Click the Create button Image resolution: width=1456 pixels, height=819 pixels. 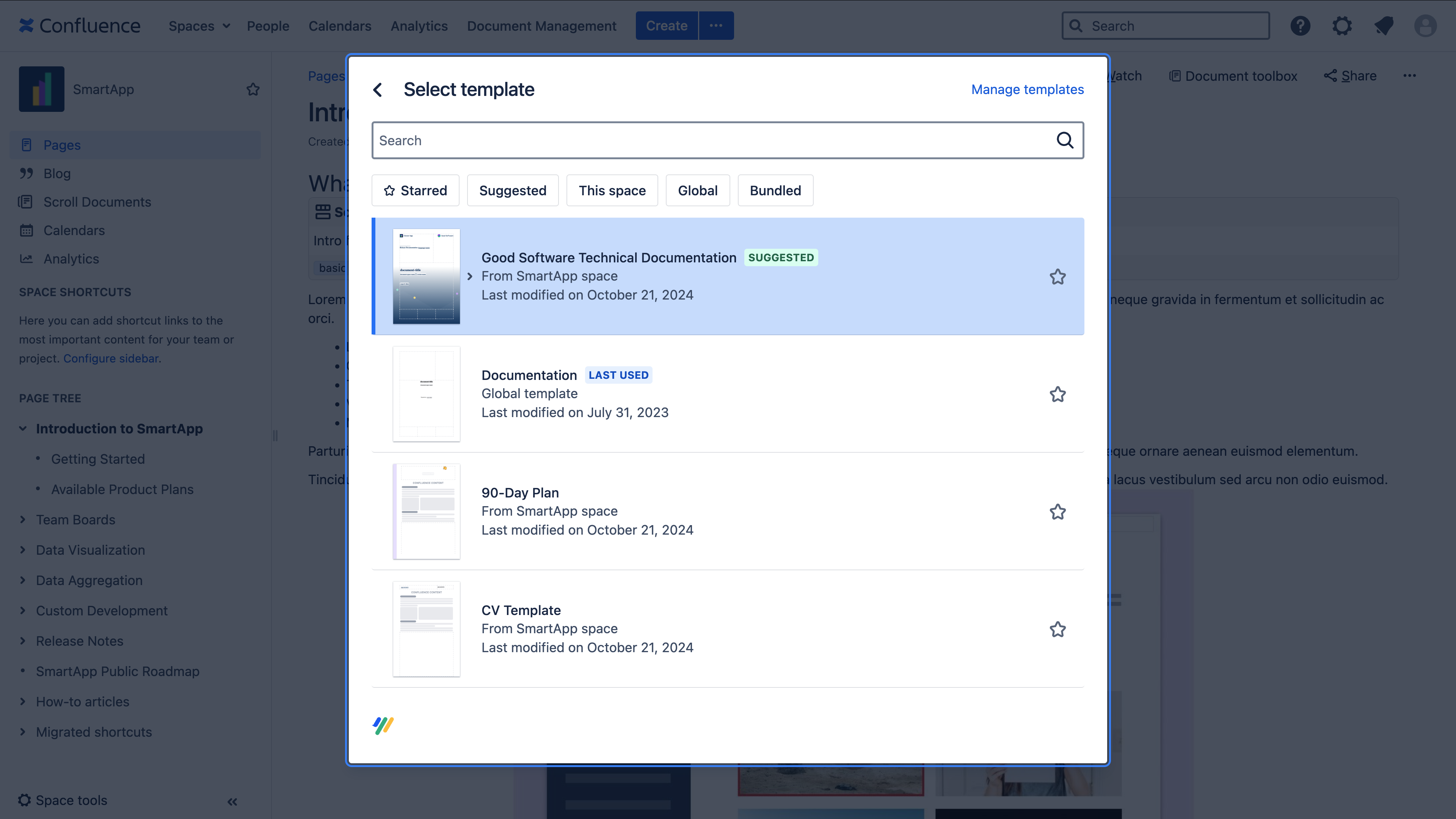pyautogui.click(x=667, y=26)
